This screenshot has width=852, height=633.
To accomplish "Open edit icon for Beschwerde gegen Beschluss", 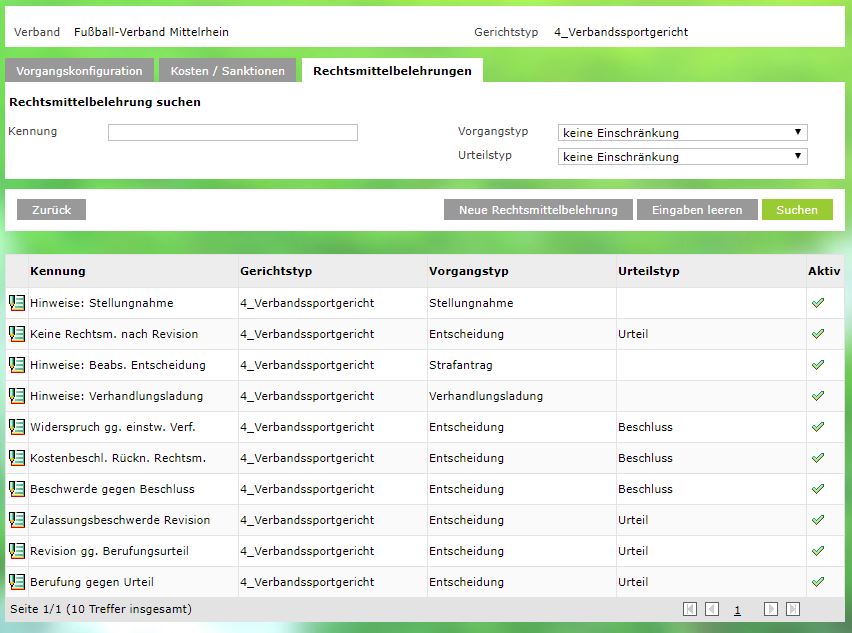I will [x=17, y=489].
